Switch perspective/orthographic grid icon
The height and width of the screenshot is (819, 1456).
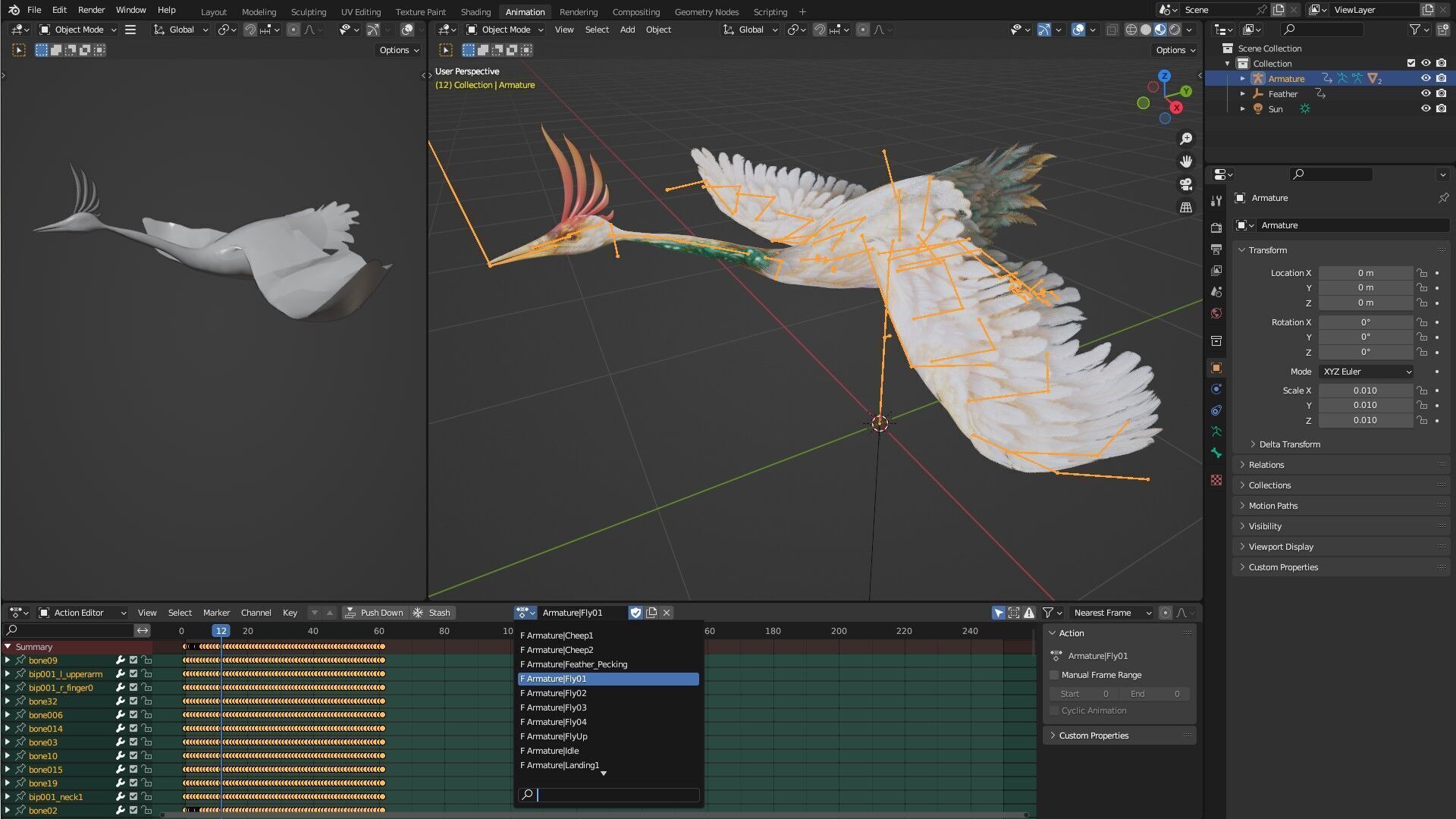(x=1186, y=207)
